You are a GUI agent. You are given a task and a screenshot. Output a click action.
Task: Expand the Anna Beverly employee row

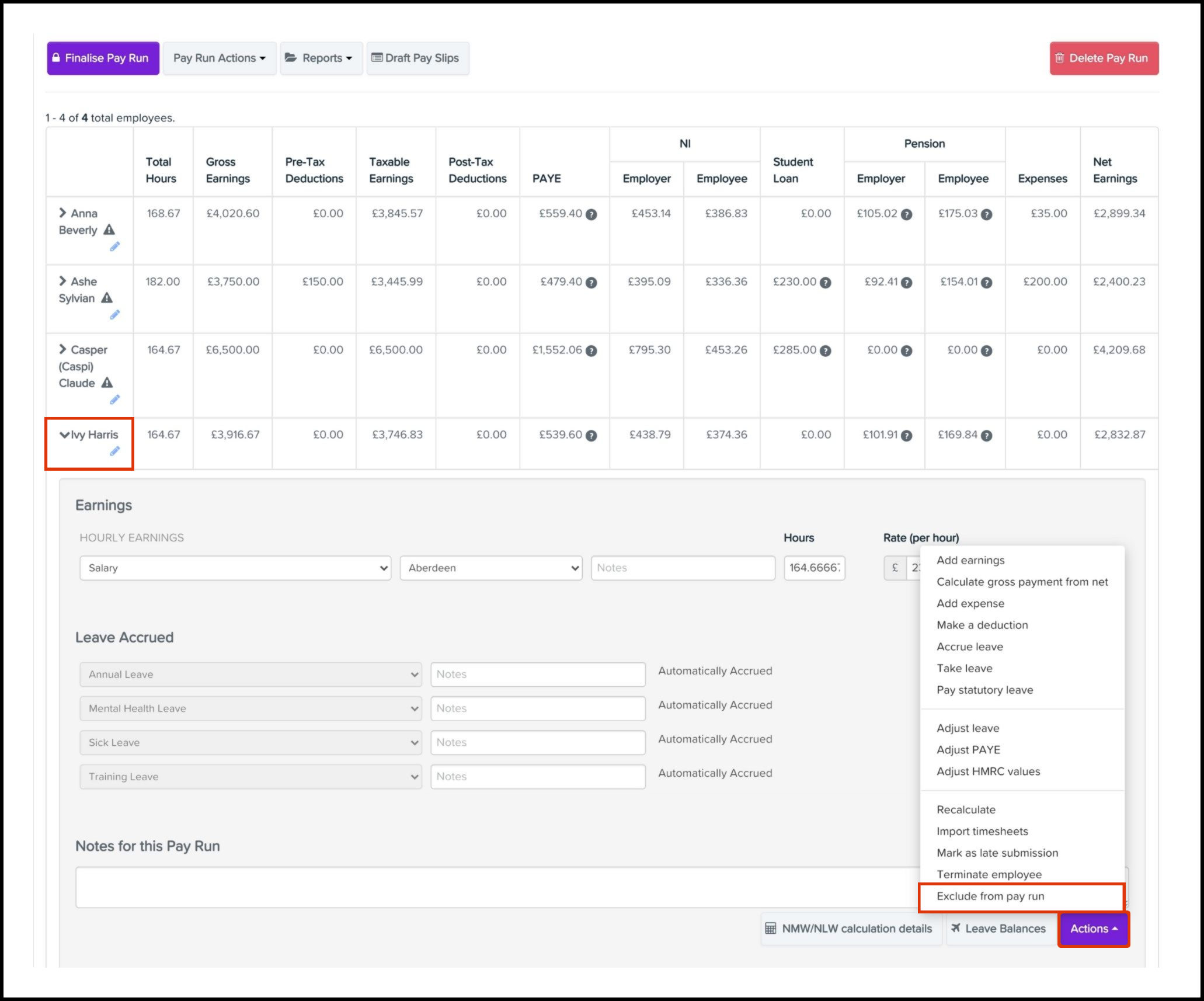click(x=62, y=213)
